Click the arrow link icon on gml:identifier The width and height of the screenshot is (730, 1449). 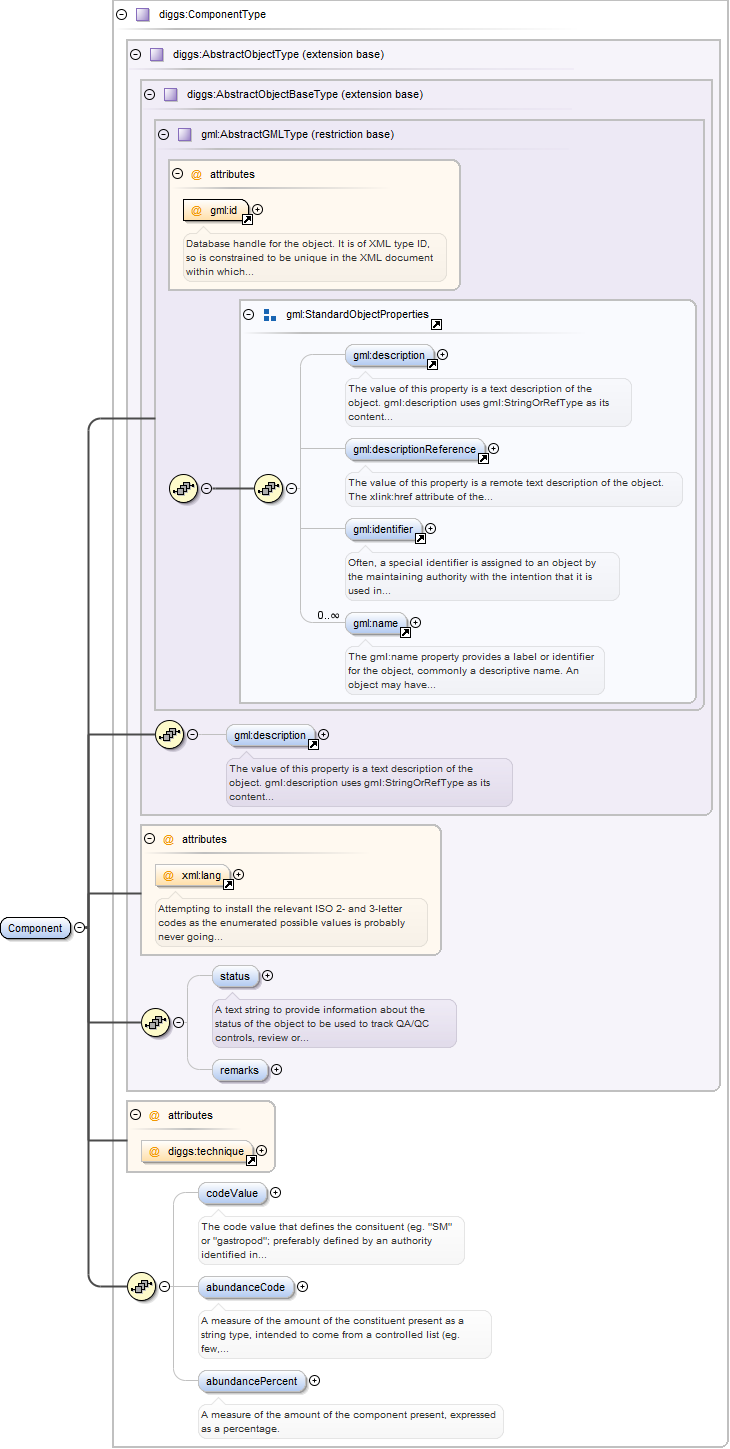pyautogui.click(x=420, y=537)
